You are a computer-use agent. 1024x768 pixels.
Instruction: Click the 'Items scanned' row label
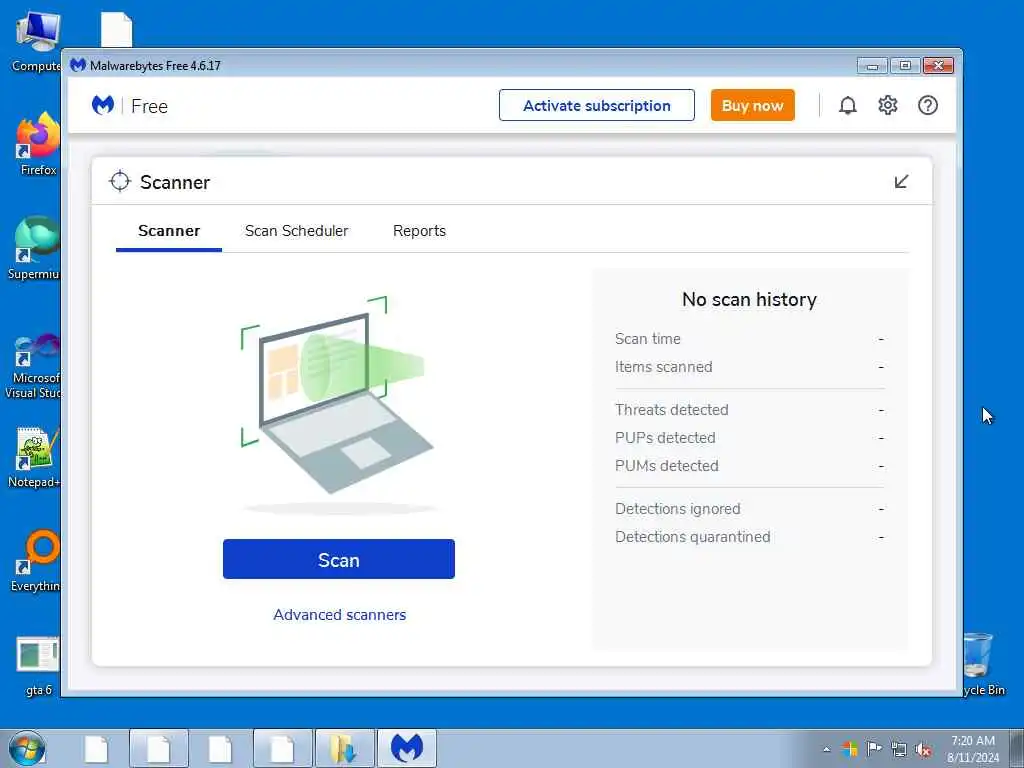click(x=664, y=366)
